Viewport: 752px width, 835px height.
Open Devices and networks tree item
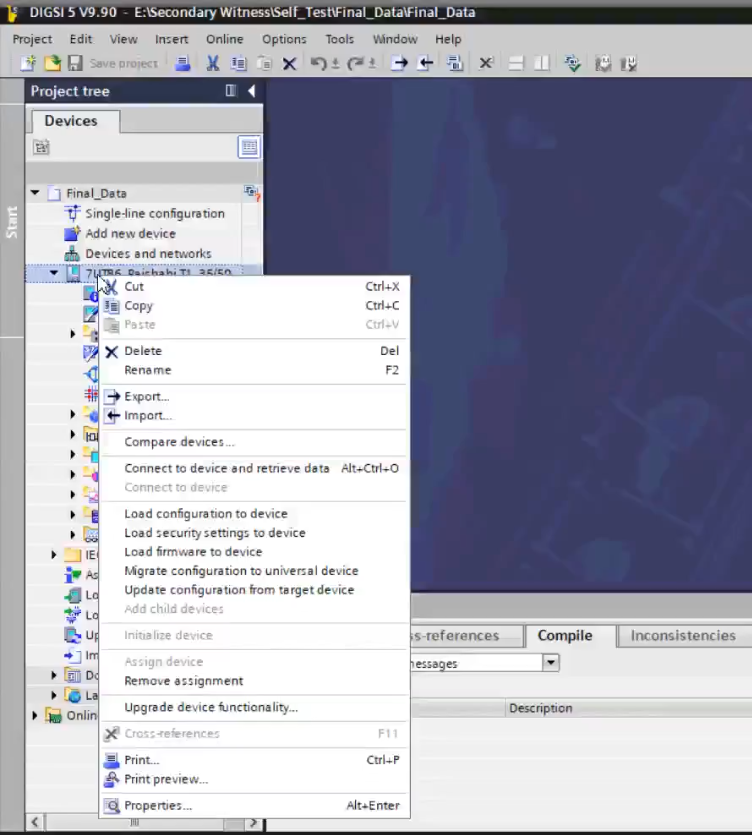point(148,254)
